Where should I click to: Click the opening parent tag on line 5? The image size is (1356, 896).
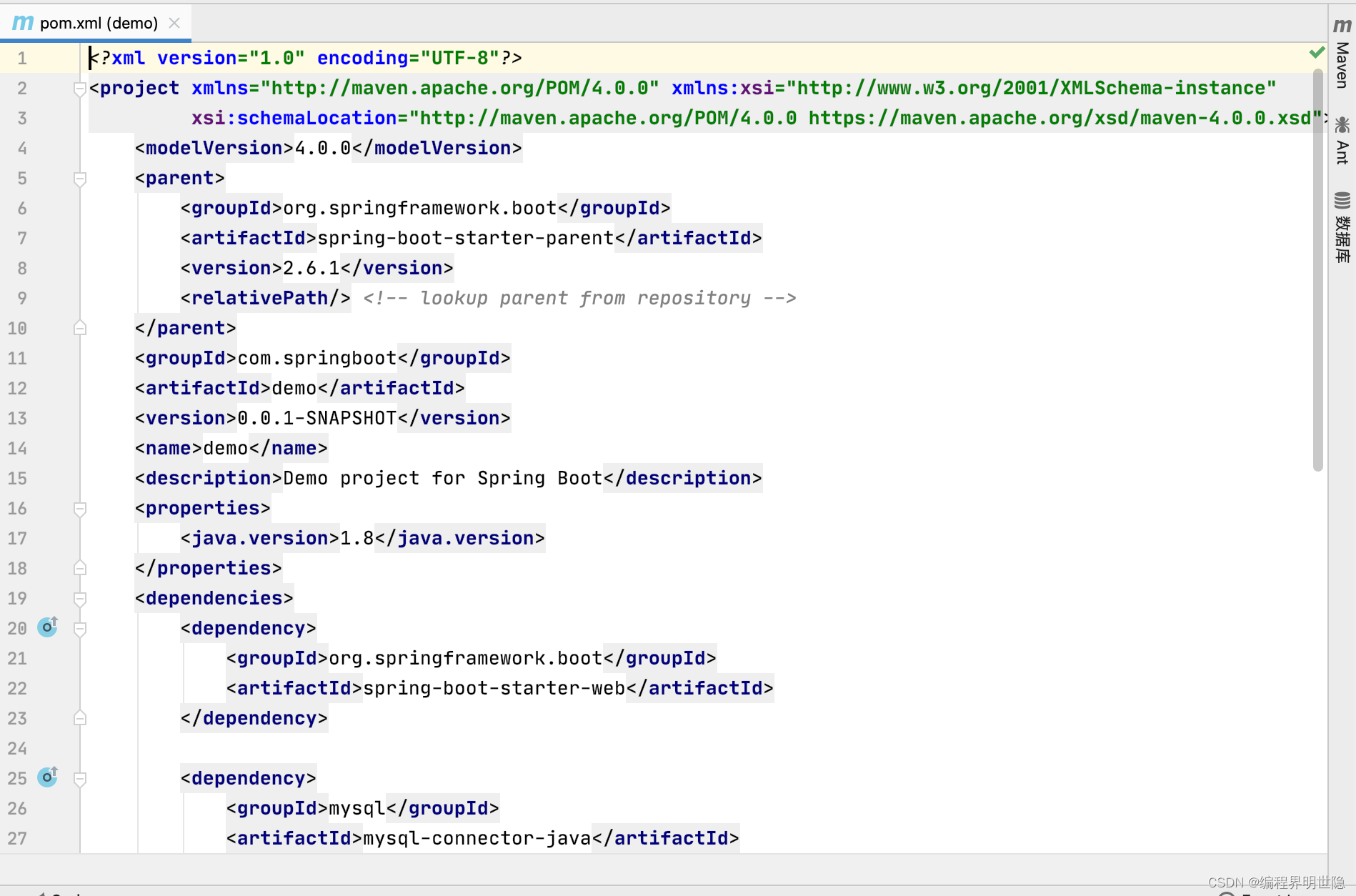180,178
